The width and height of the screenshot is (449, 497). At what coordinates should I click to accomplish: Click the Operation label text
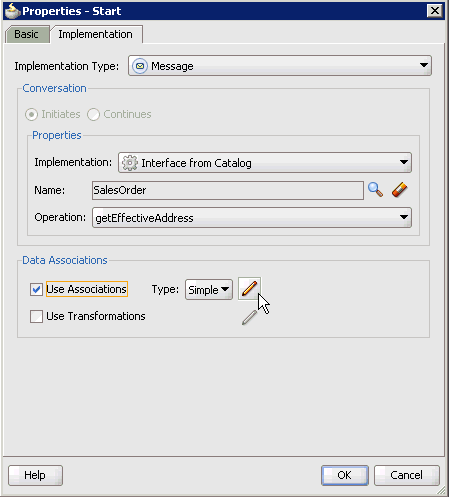coord(60,217)
